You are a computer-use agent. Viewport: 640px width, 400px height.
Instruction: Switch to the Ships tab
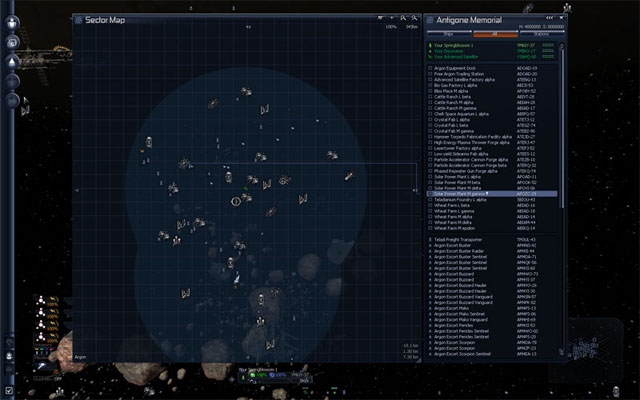click(x=448, y=34)
